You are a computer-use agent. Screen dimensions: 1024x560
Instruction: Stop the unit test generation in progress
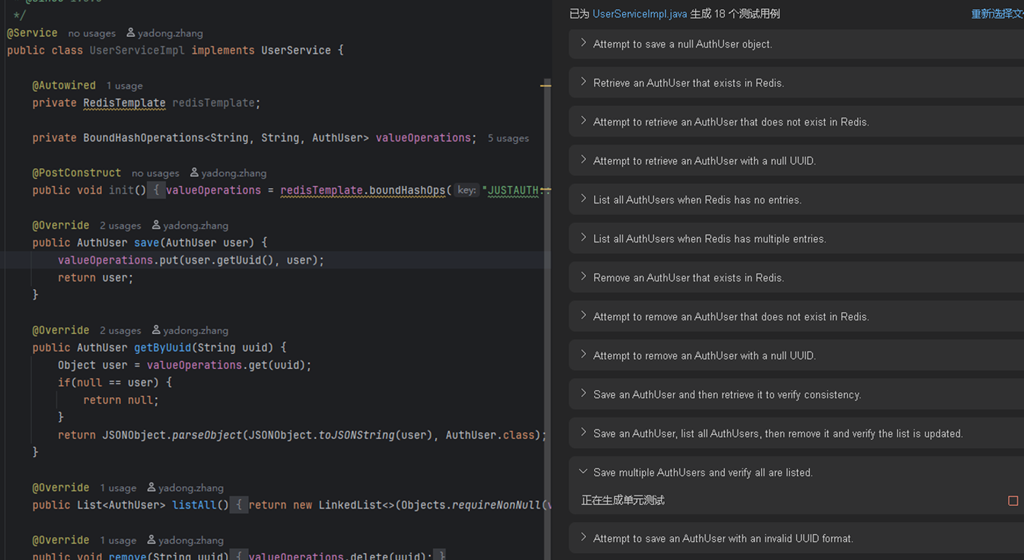tap(1012, 501)
